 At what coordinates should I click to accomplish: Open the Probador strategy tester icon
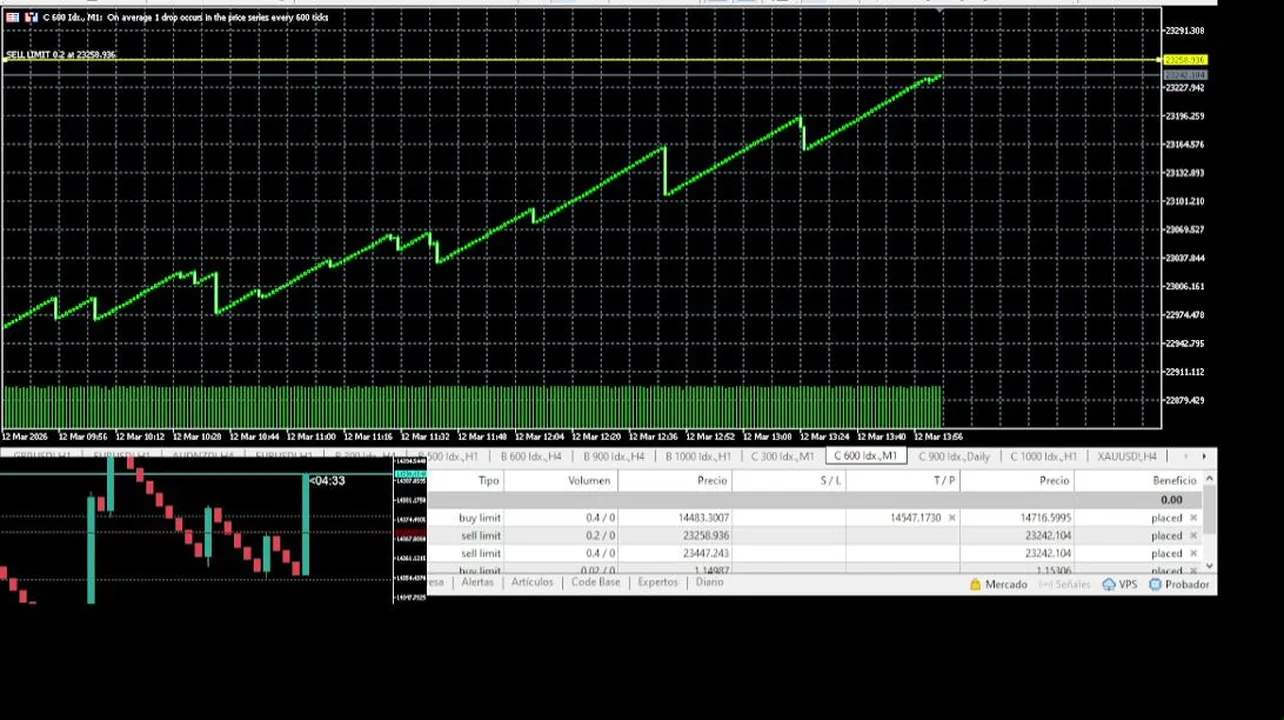[1155, 584]
